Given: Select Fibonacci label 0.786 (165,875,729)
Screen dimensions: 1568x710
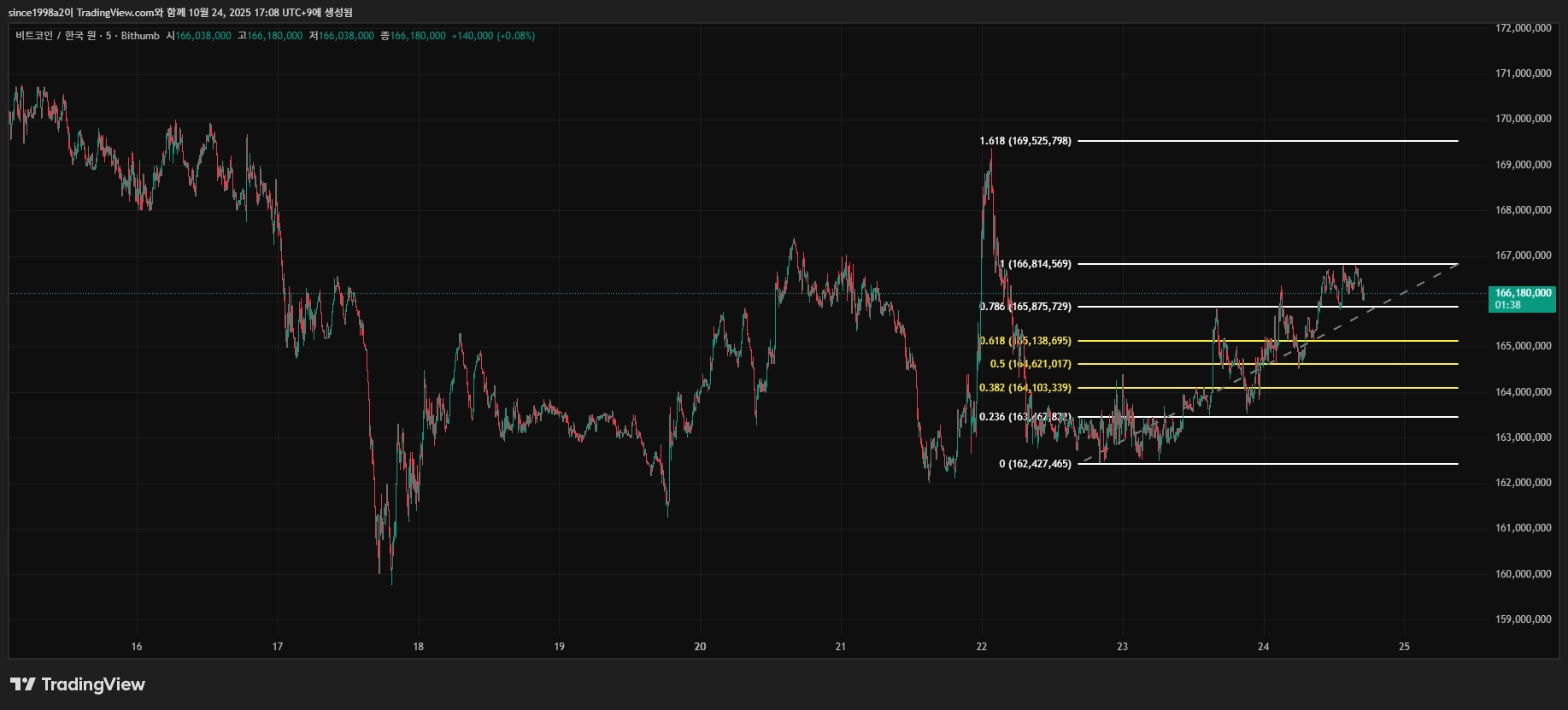Looking at the screenshot, I should (x=1025, y=307).
